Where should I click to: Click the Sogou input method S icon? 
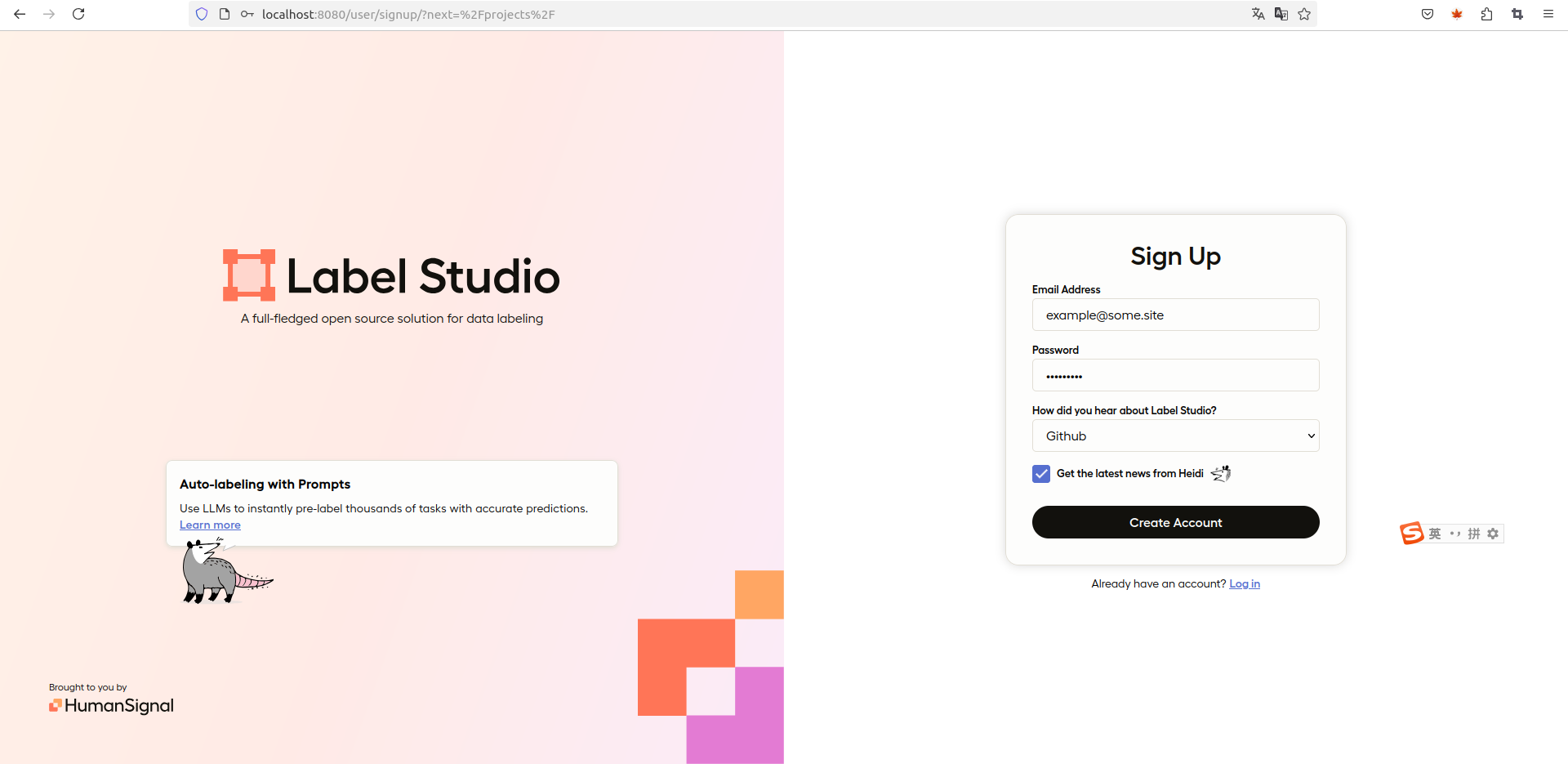click(x=1411, y=534)
